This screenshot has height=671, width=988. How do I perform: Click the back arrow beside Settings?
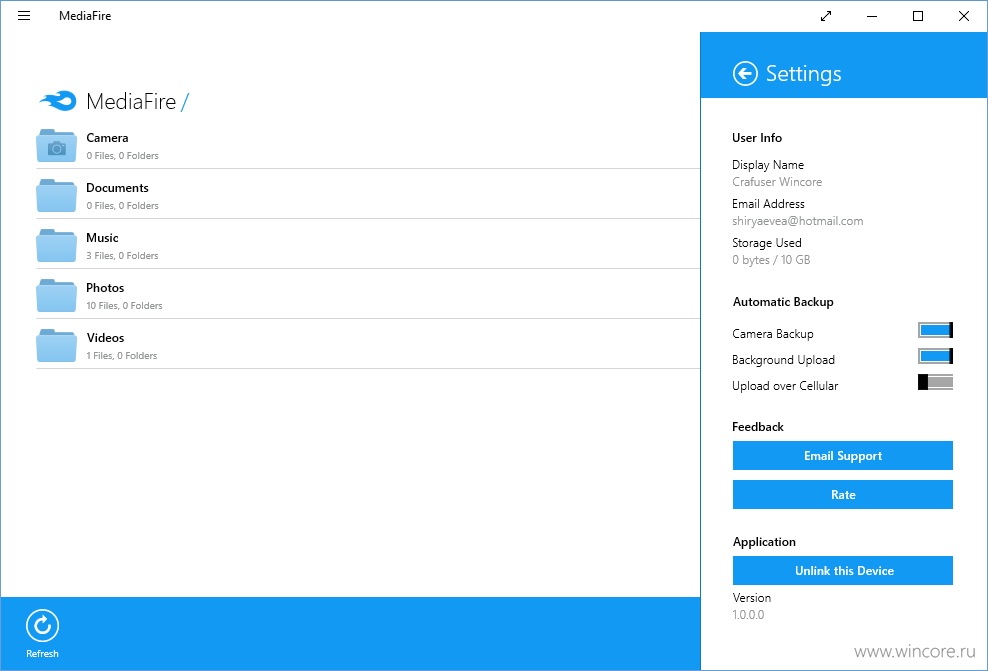point(745,74)
